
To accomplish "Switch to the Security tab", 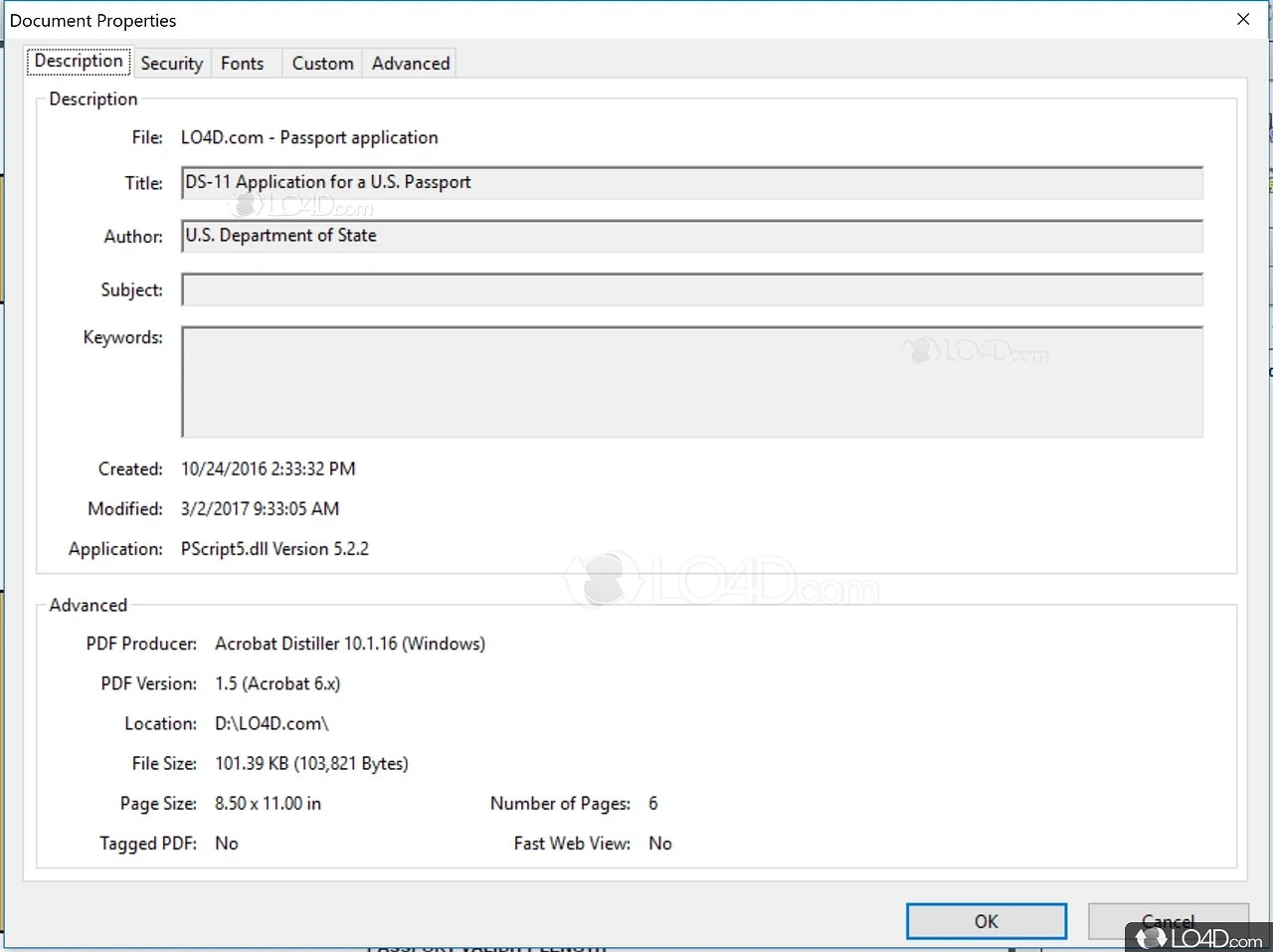I will (171, 64).
